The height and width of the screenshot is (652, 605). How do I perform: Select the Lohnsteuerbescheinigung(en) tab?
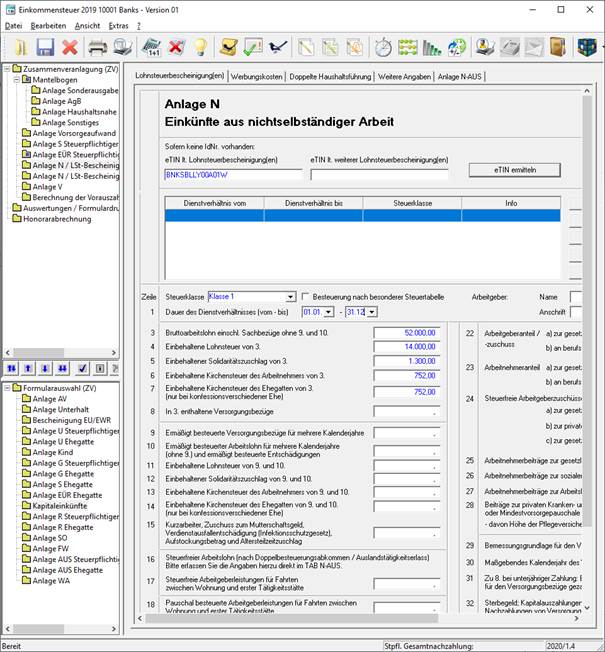180,76
